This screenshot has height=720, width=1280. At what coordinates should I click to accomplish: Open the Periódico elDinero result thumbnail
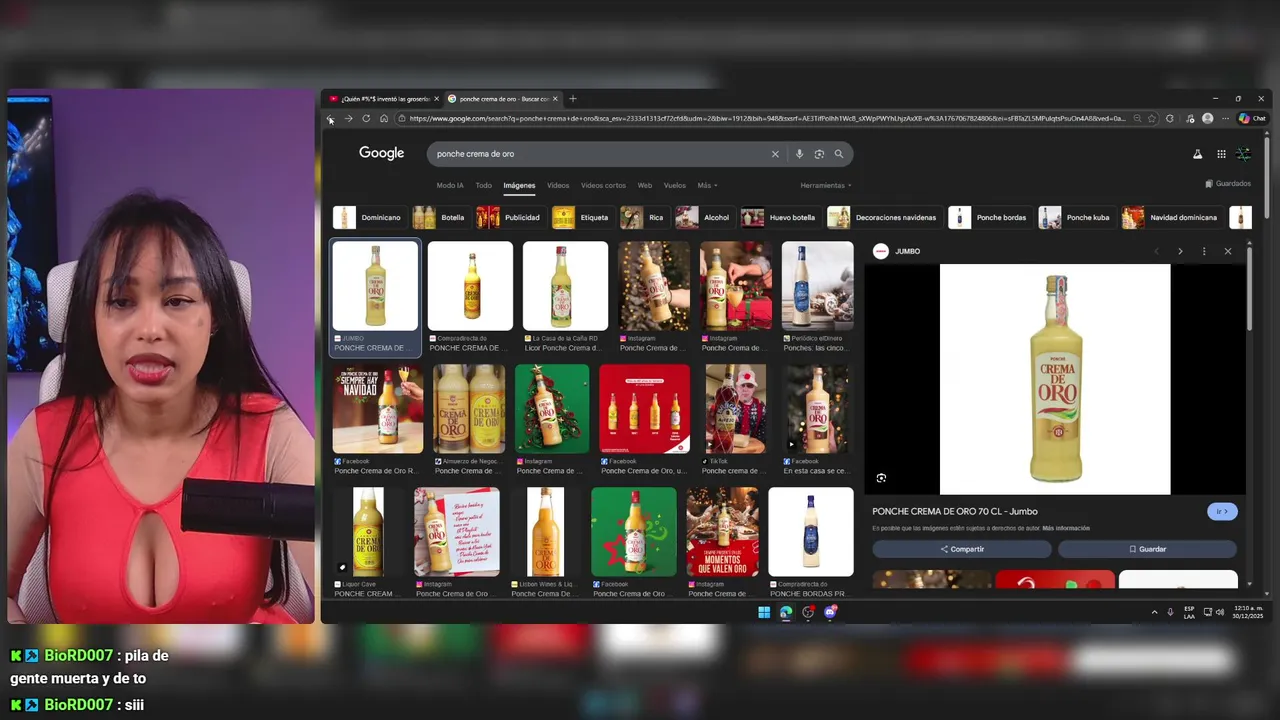(818, 286)
